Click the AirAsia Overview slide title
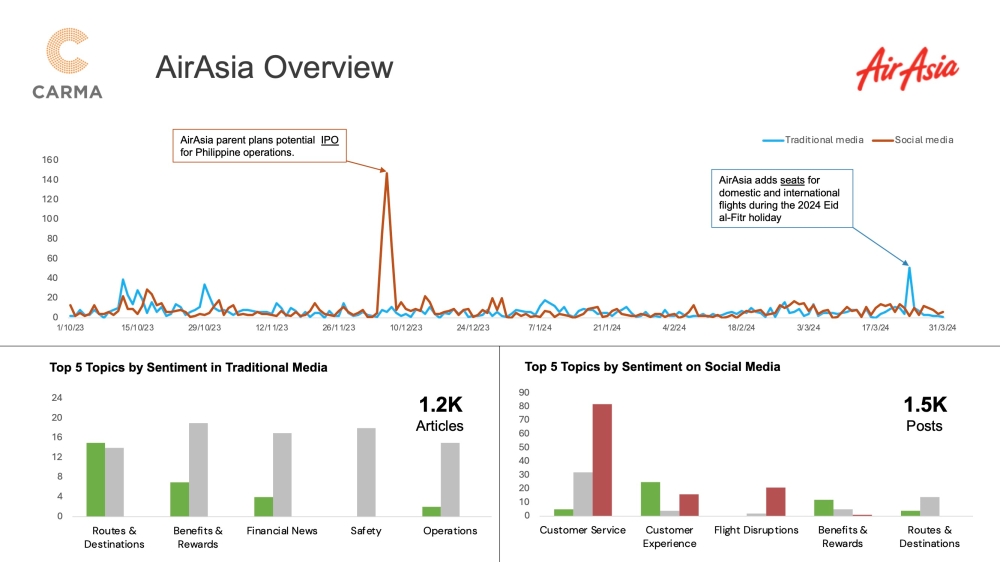The image size is (1000, 562). coord(274,68)
